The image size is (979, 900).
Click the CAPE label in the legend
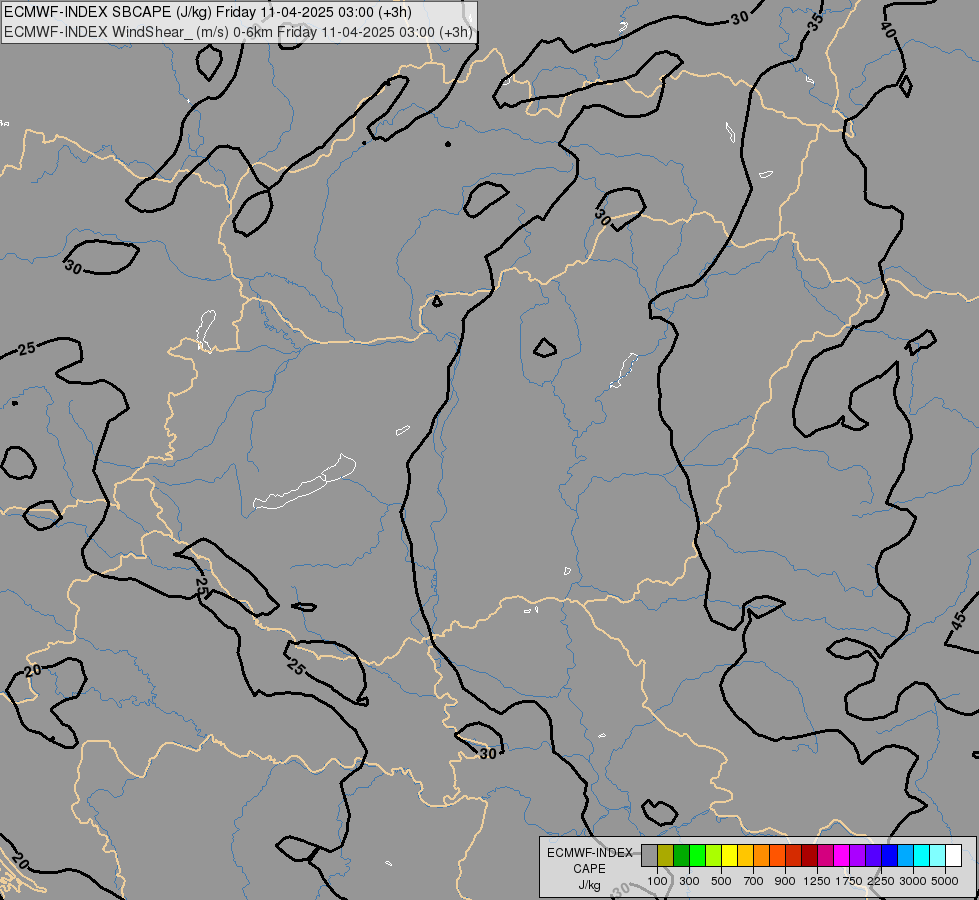589,869
